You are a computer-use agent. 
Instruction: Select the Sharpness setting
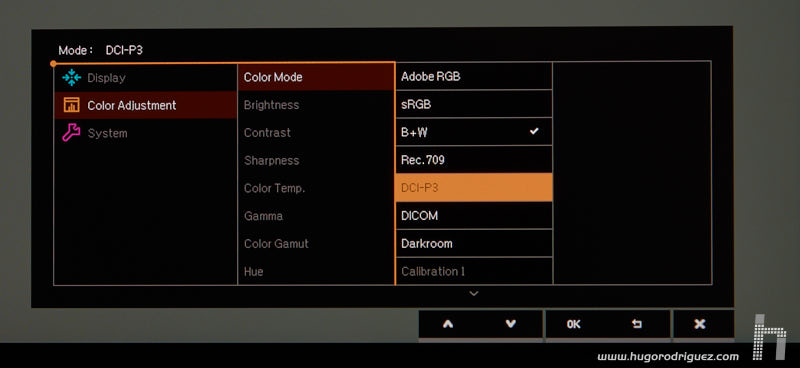tap(316, 160)
